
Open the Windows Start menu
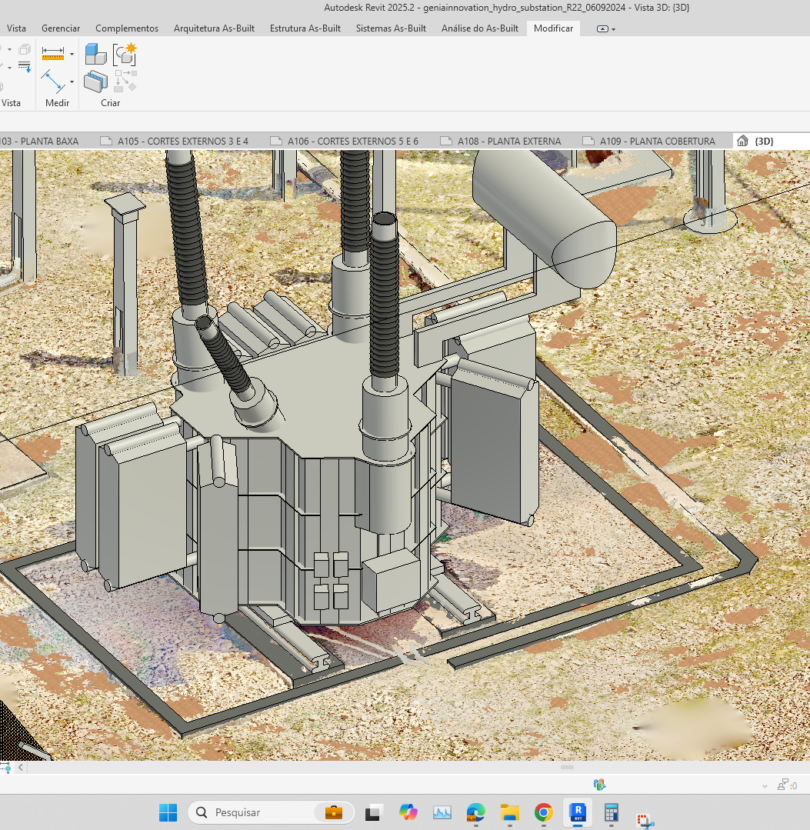pyautogui.click(x=168, y=812)
